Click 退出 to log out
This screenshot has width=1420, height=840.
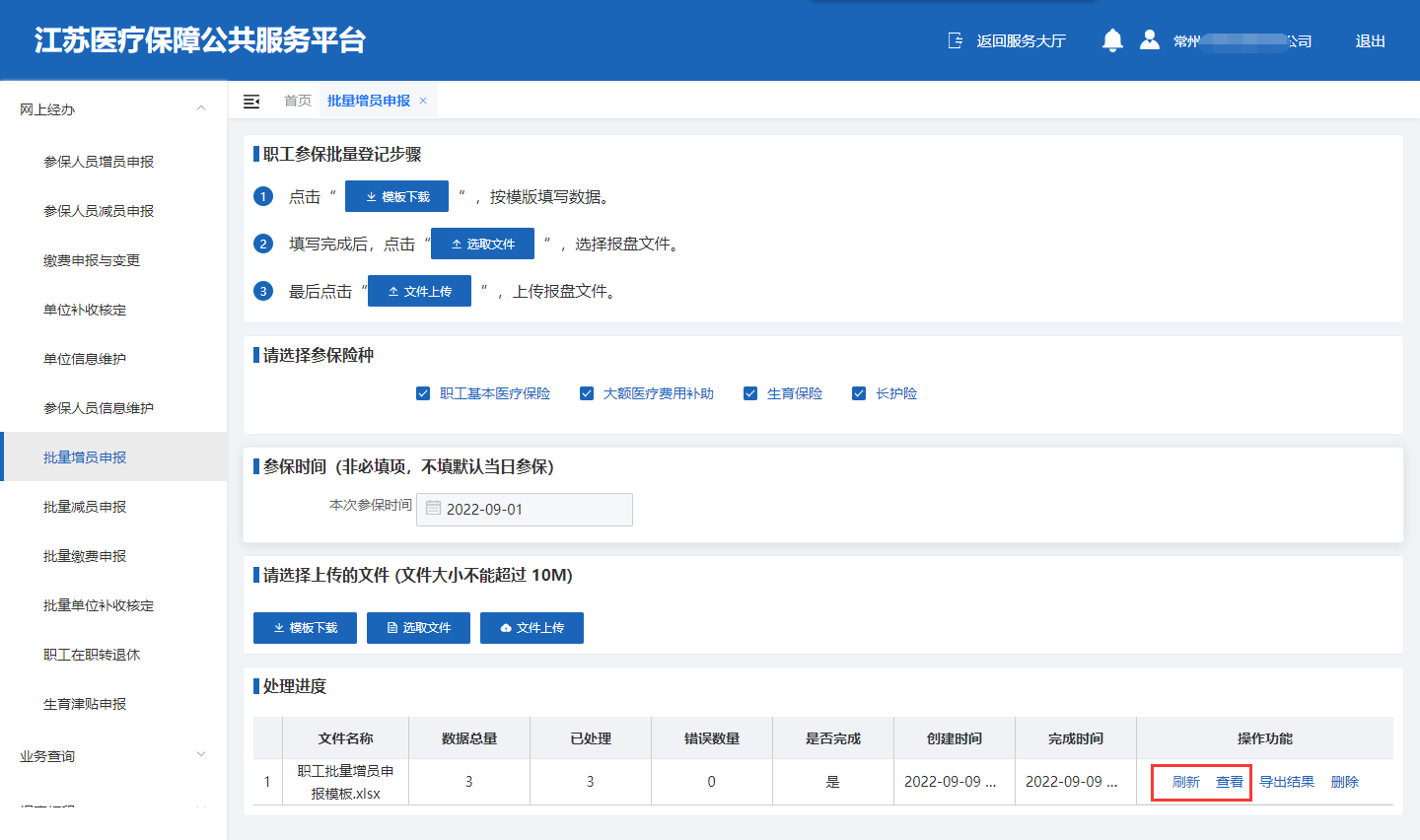tap(1370, 41)
